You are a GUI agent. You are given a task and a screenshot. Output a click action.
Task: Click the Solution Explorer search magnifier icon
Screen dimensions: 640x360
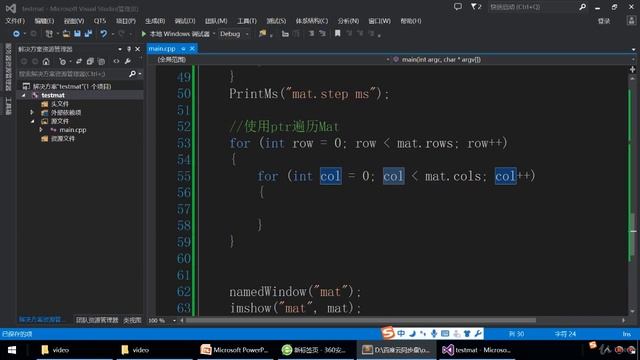(x=132, y=74)
